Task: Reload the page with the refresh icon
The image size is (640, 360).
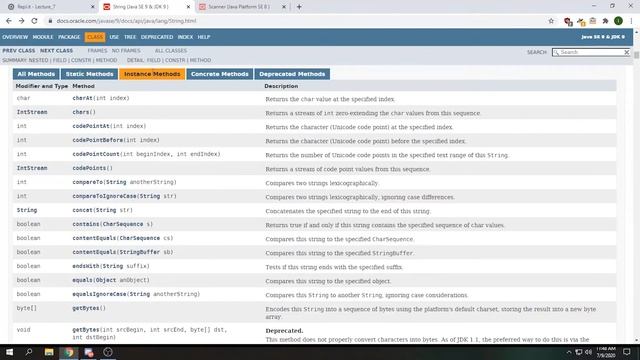Action: tap(34, 21)
